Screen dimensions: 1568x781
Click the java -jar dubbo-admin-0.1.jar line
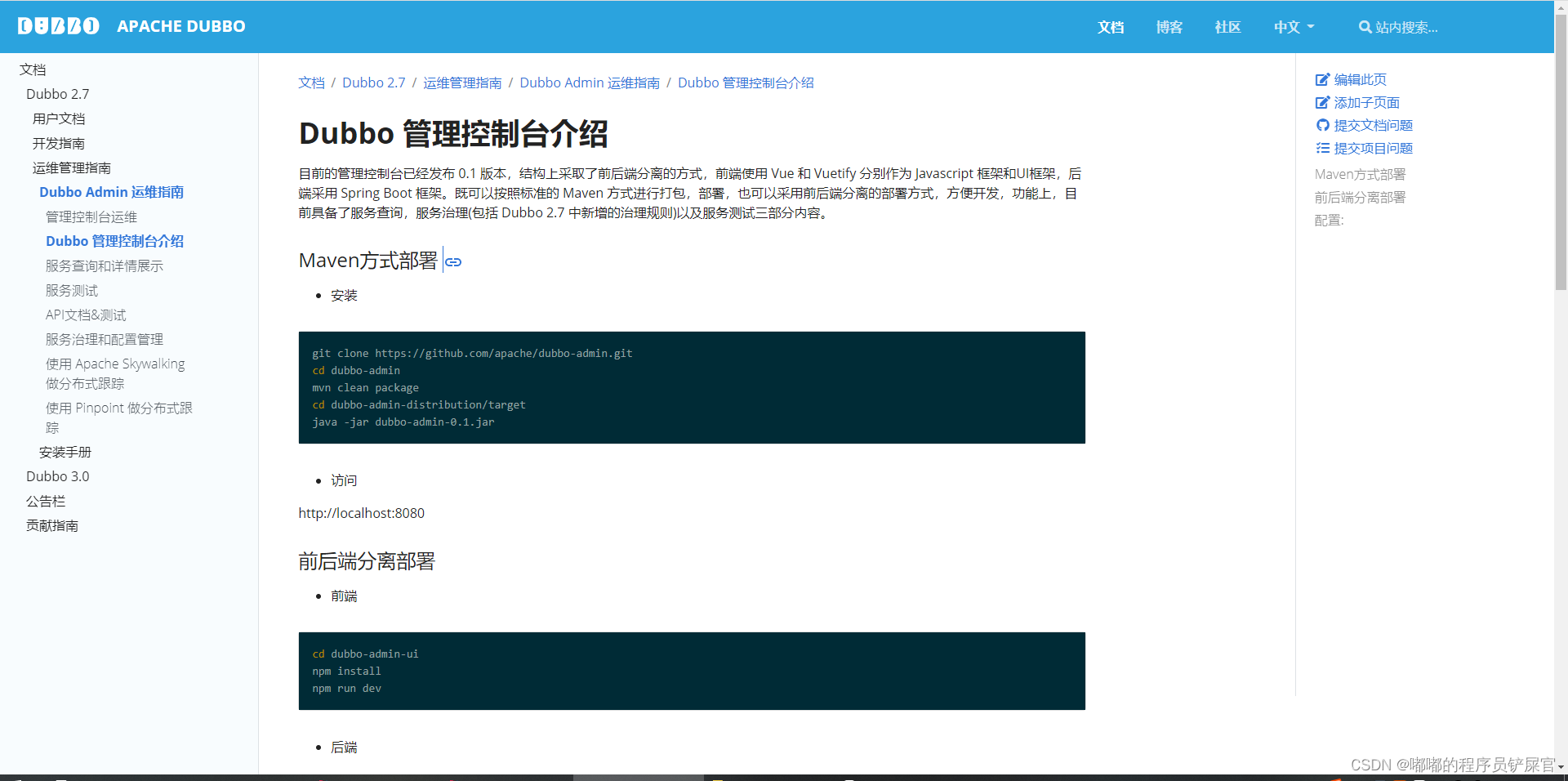pos(403,422)
